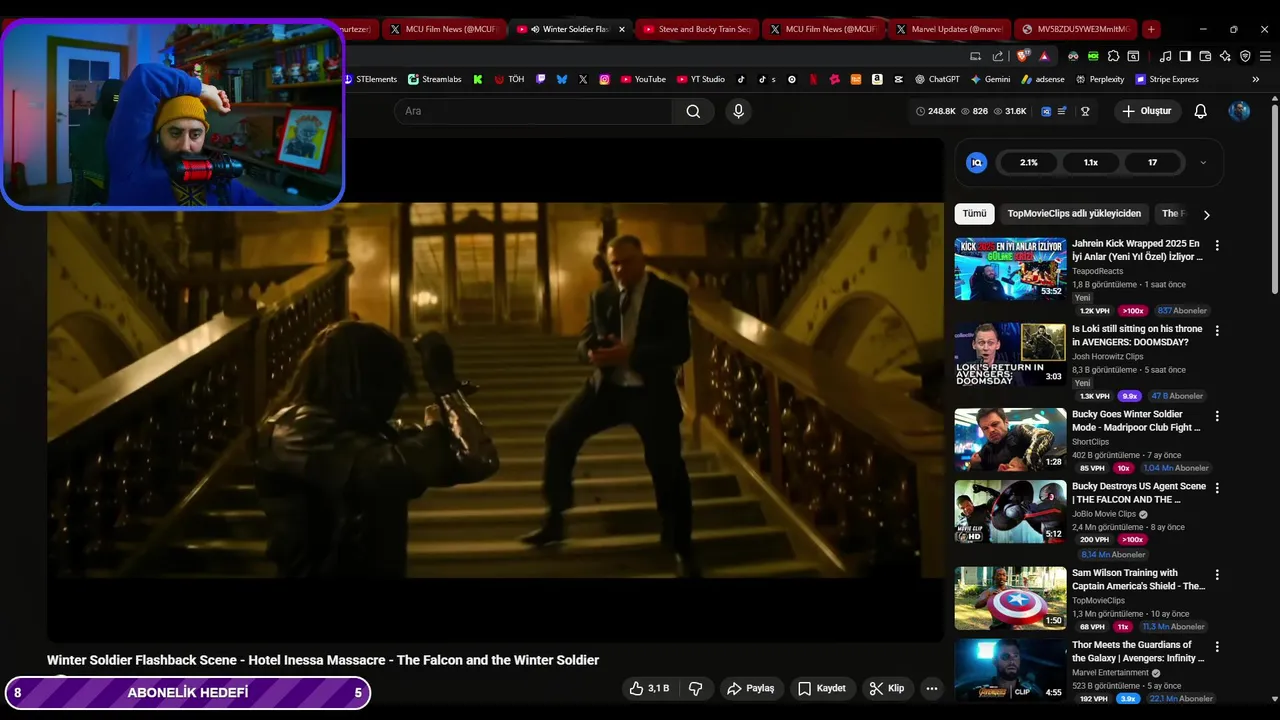
Task: Open the TÖH bookmark
Action: click(508, 79)
